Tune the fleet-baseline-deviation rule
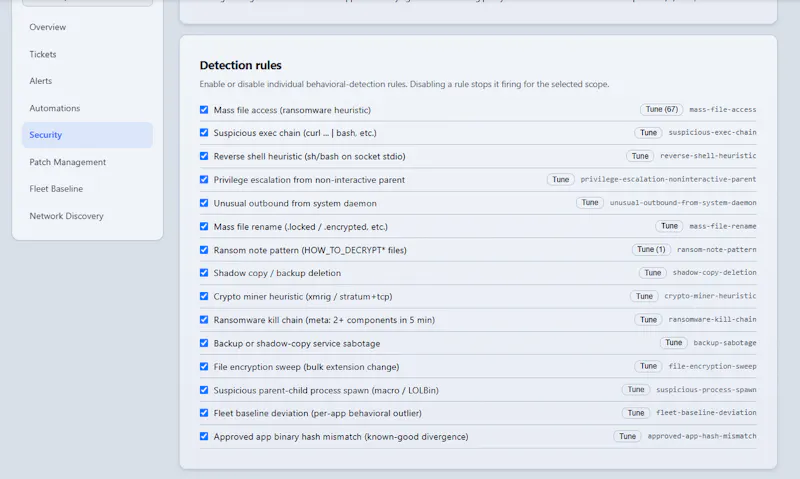This screenshot has width=800, height=479. (636, 413)
